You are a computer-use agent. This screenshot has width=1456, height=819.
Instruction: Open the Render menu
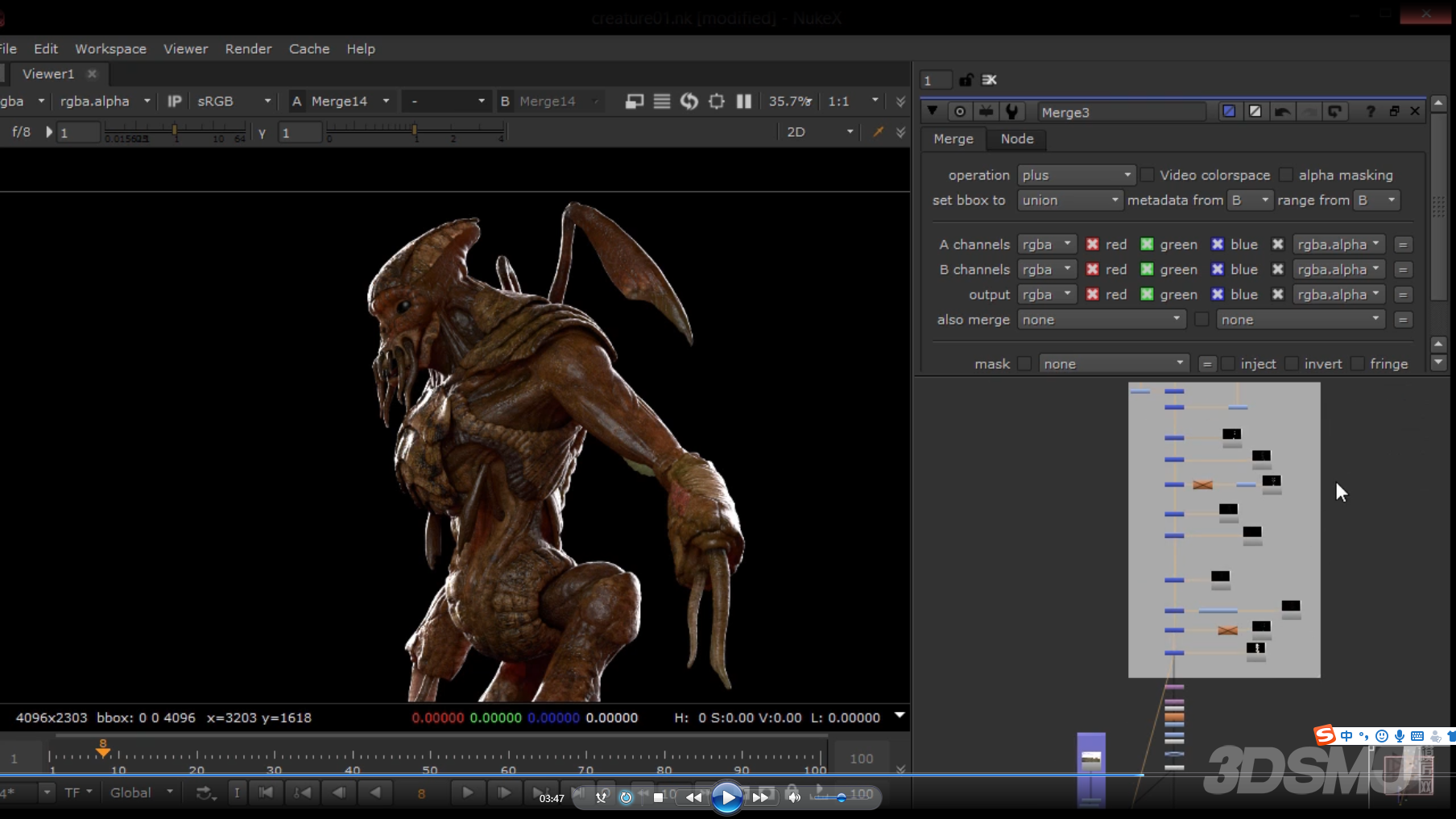click(x=248, y=48)
